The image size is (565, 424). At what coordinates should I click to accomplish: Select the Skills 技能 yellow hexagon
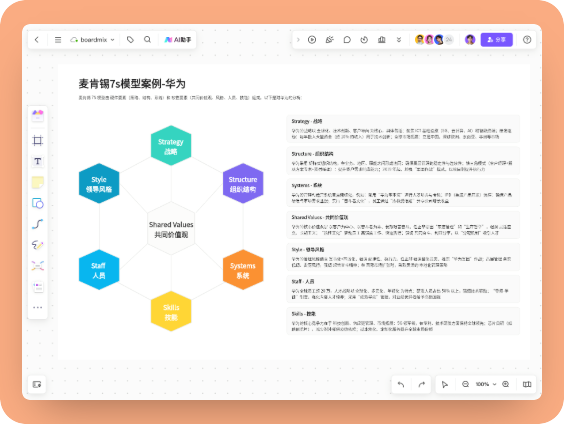click(x=171, y=311)
